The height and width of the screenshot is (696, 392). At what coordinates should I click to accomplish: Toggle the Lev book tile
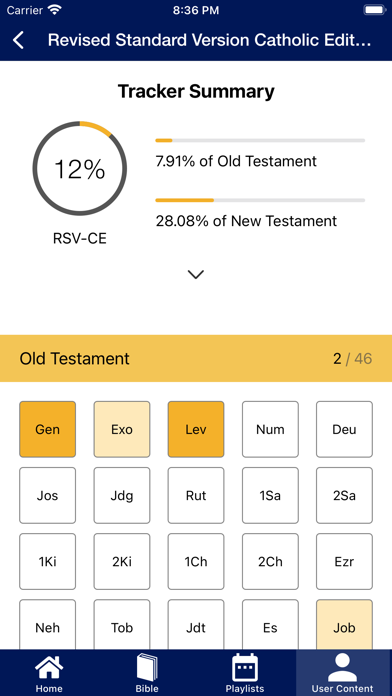pos(196,429)
